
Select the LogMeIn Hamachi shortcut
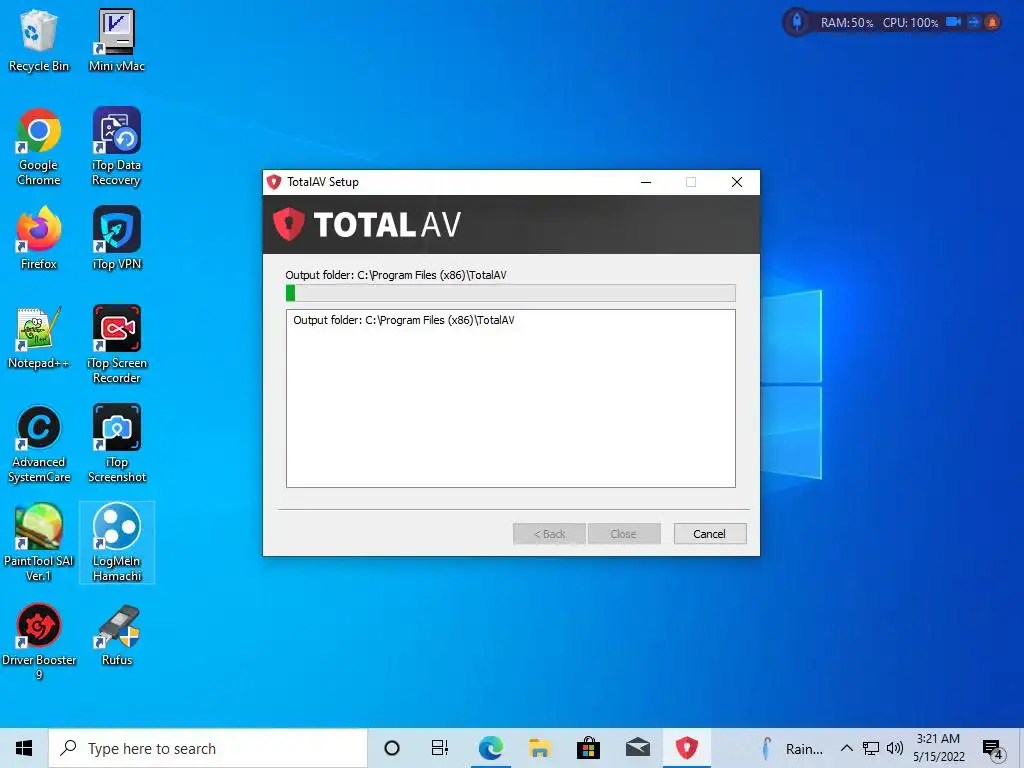coord(117,543)
